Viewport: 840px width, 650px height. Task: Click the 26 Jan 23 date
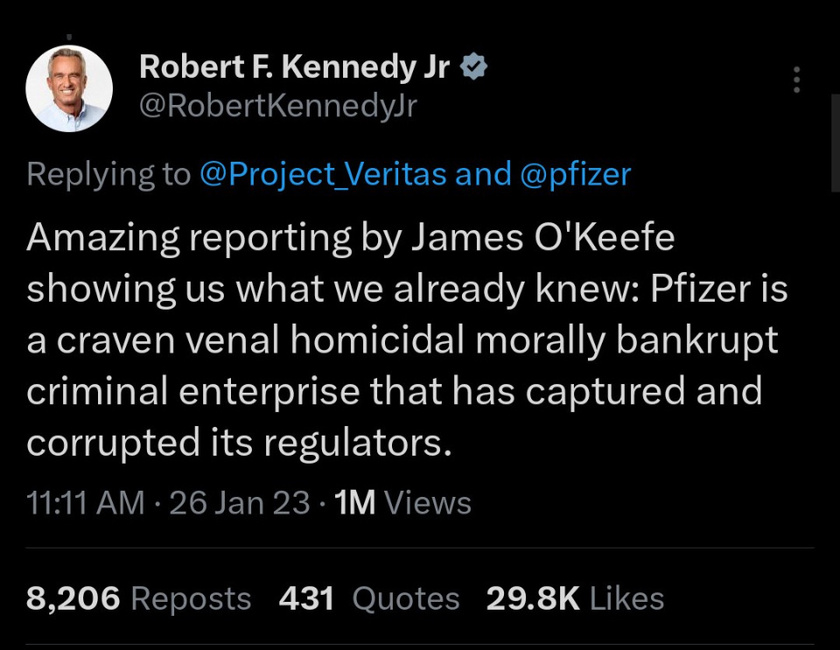tap(240, 502)
